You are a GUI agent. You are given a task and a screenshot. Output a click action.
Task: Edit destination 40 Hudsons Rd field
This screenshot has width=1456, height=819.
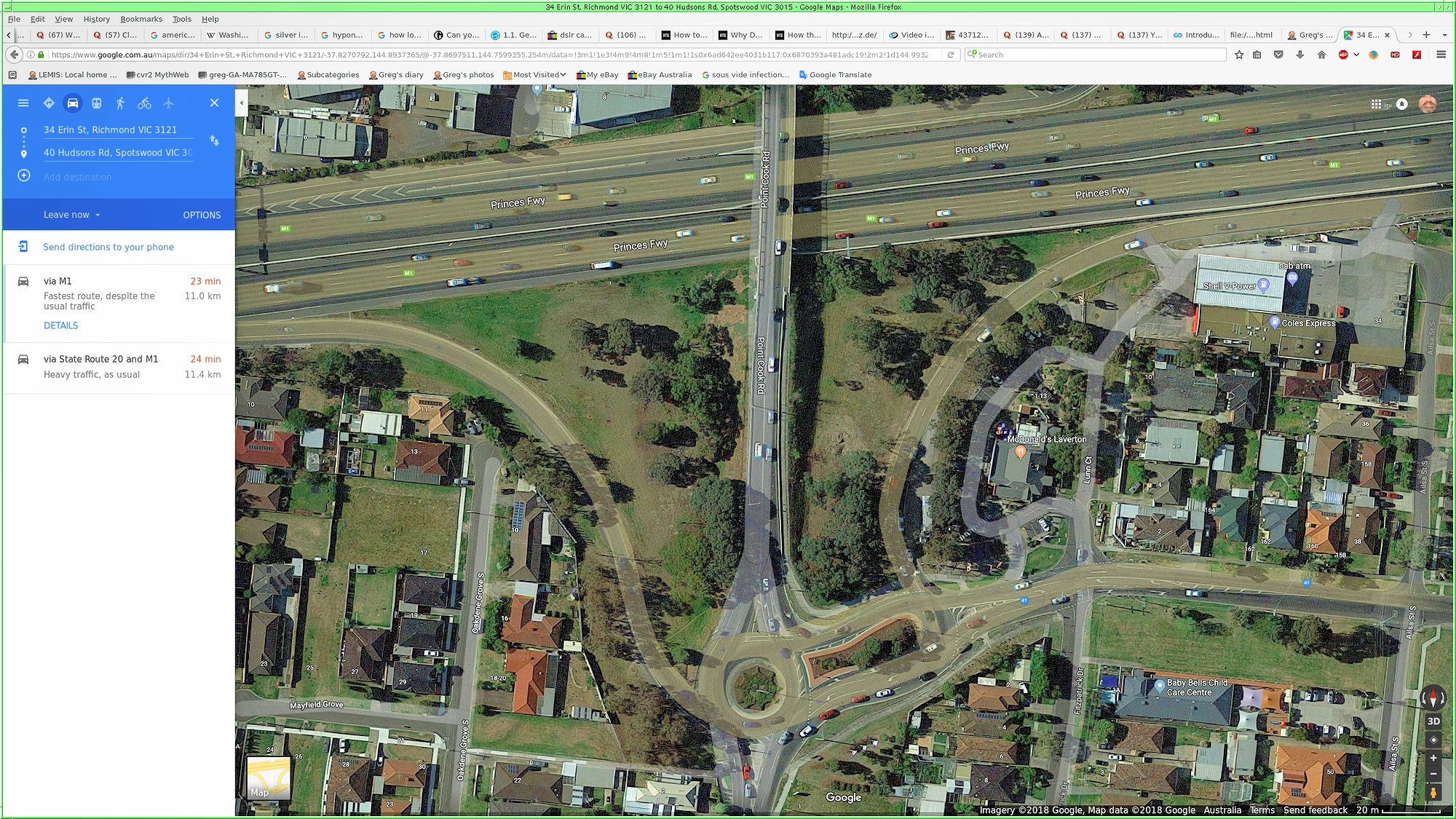click(118, 152)
